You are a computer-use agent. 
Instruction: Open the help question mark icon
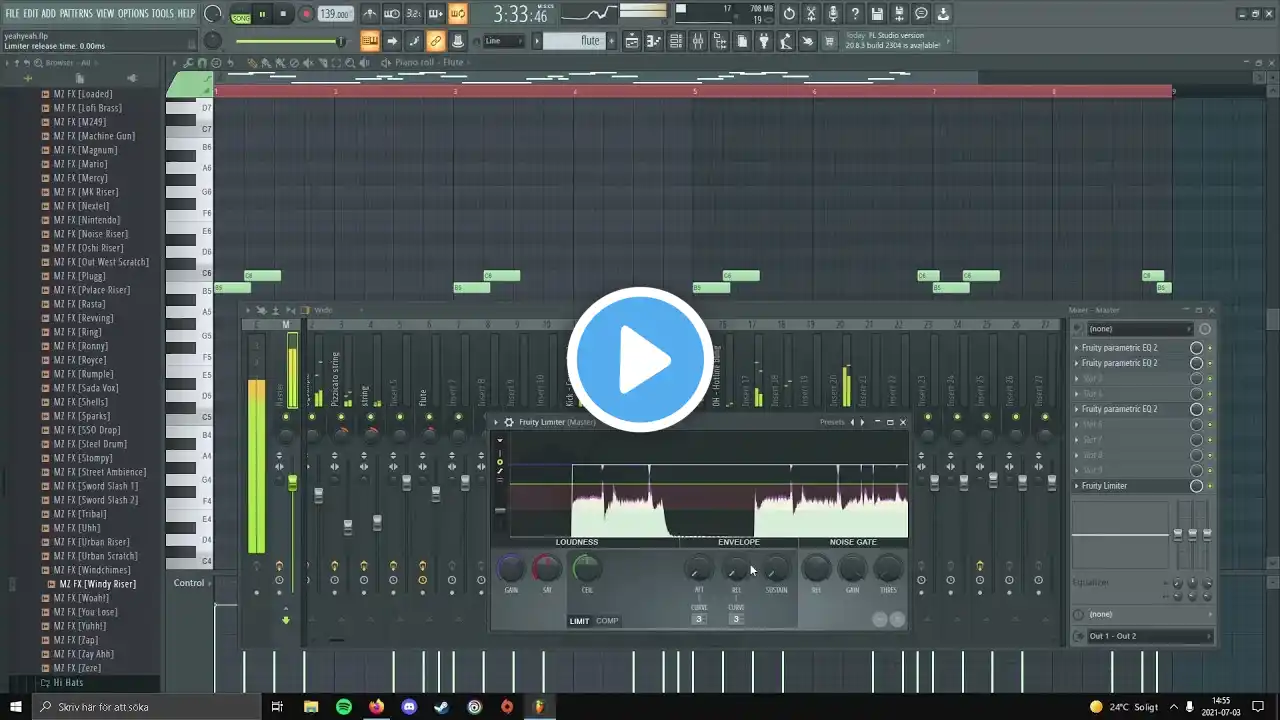pyautogui.click(x=855, y=14)
